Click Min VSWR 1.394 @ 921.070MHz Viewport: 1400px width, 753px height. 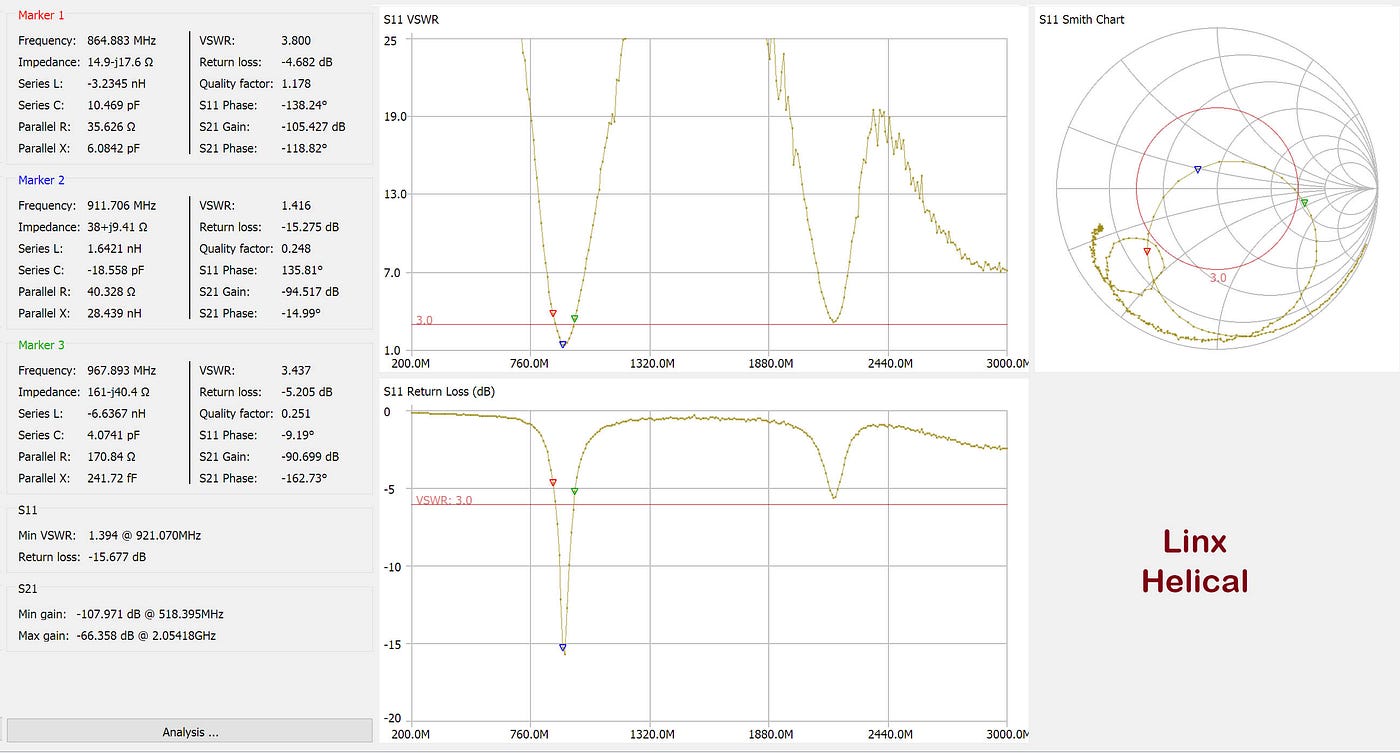coord(144,535)
